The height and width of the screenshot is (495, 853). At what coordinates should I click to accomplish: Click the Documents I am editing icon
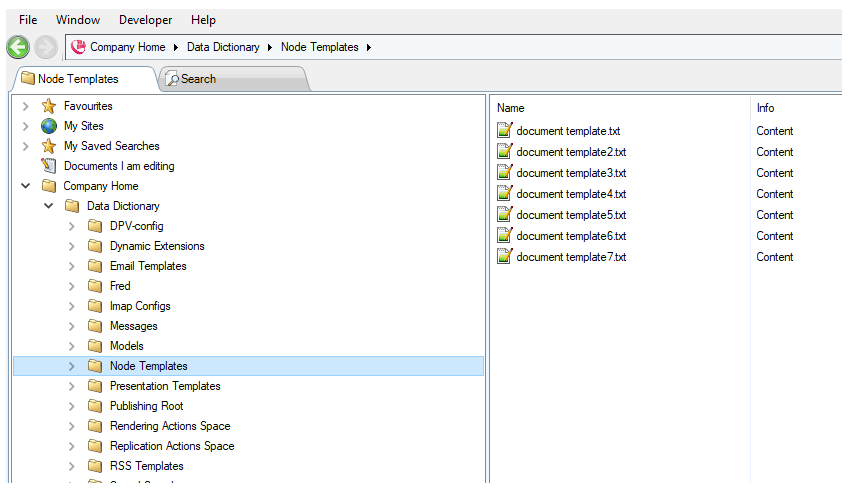point(49,165)
